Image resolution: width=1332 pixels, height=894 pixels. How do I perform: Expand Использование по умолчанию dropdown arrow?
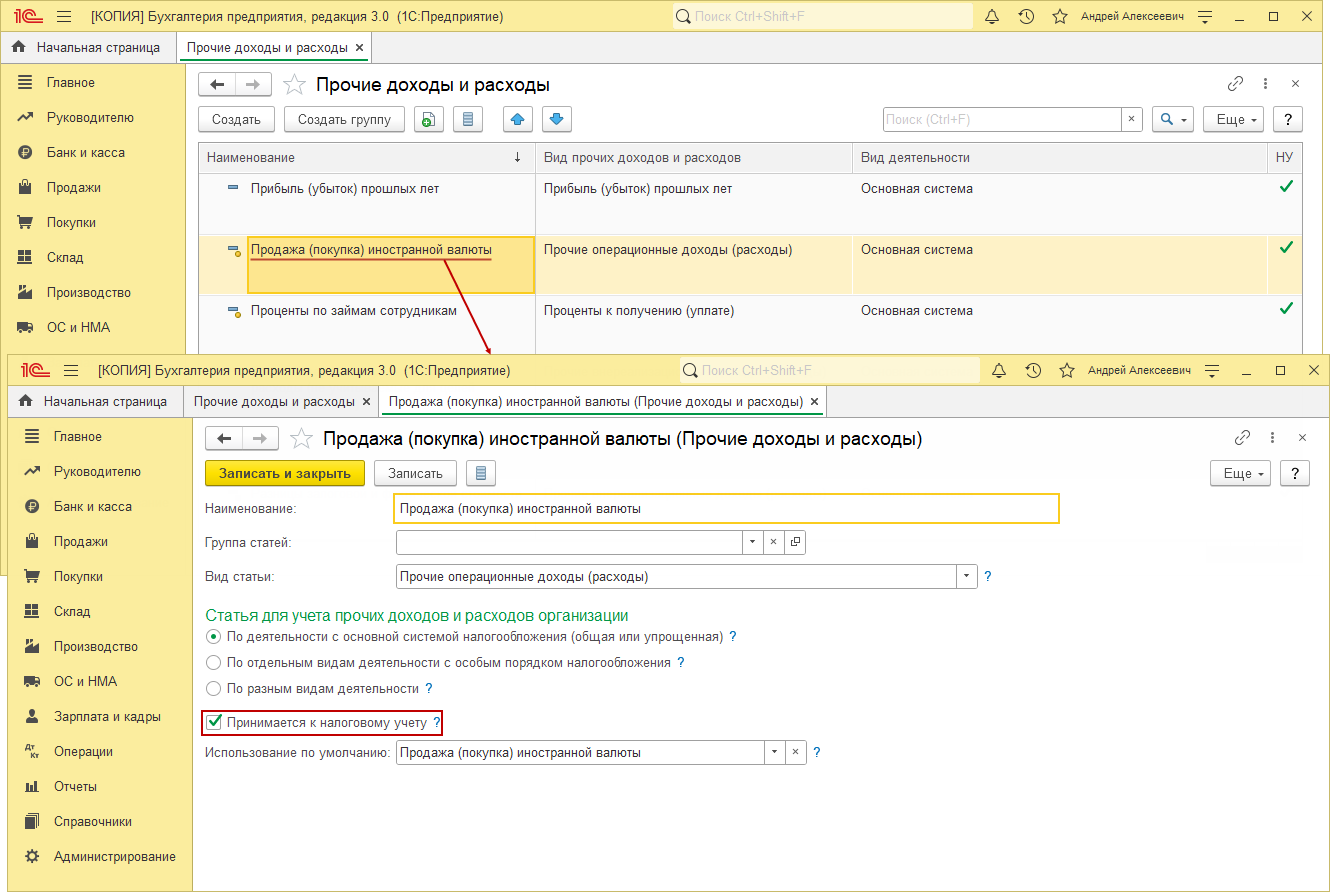tap(775, 752)
